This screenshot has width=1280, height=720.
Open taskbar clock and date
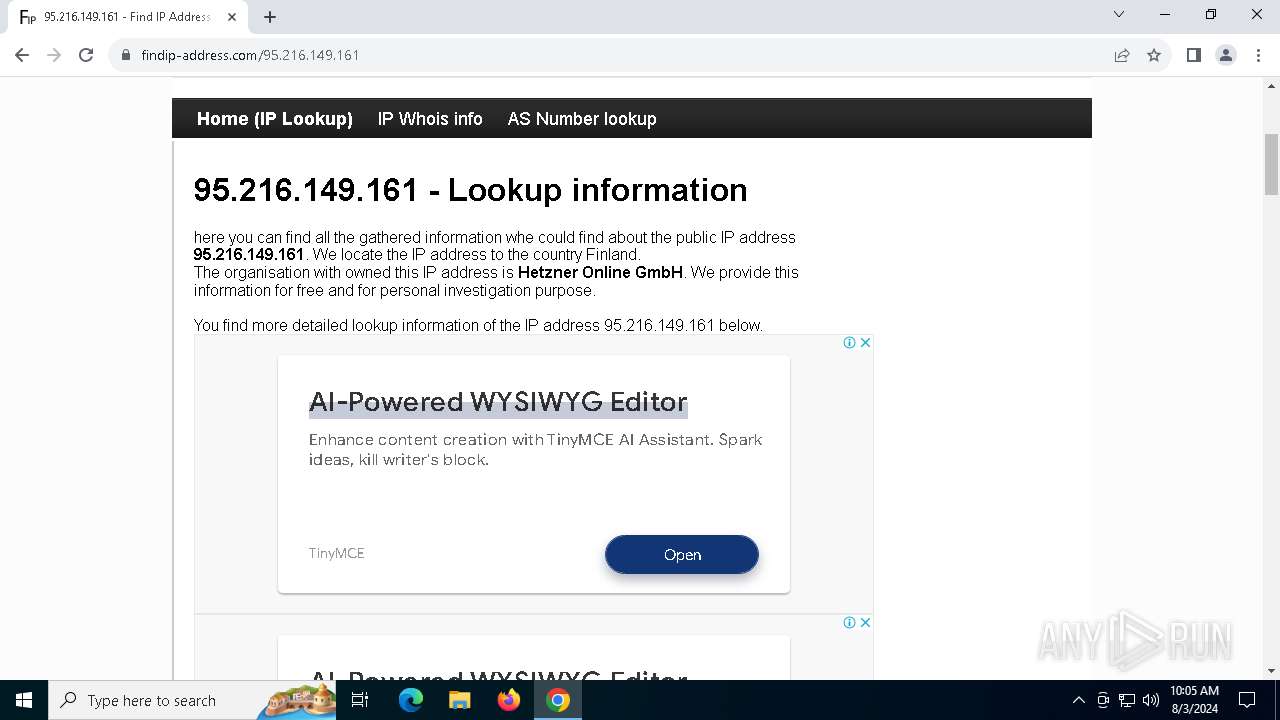click(1194, 700)
